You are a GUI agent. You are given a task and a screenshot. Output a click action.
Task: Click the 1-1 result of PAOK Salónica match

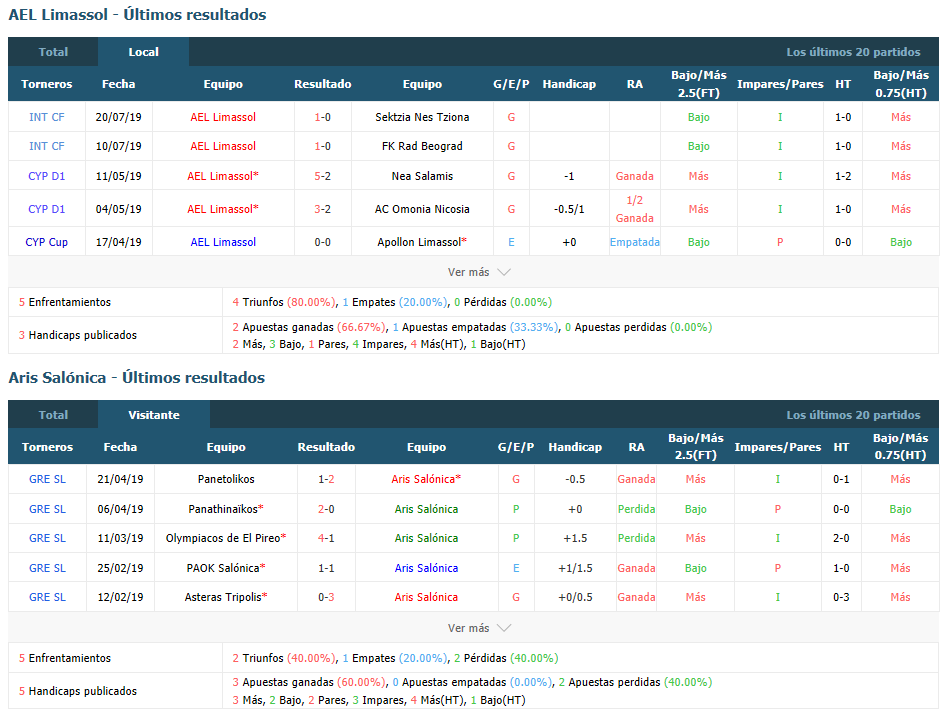click(x=326, y=568)
